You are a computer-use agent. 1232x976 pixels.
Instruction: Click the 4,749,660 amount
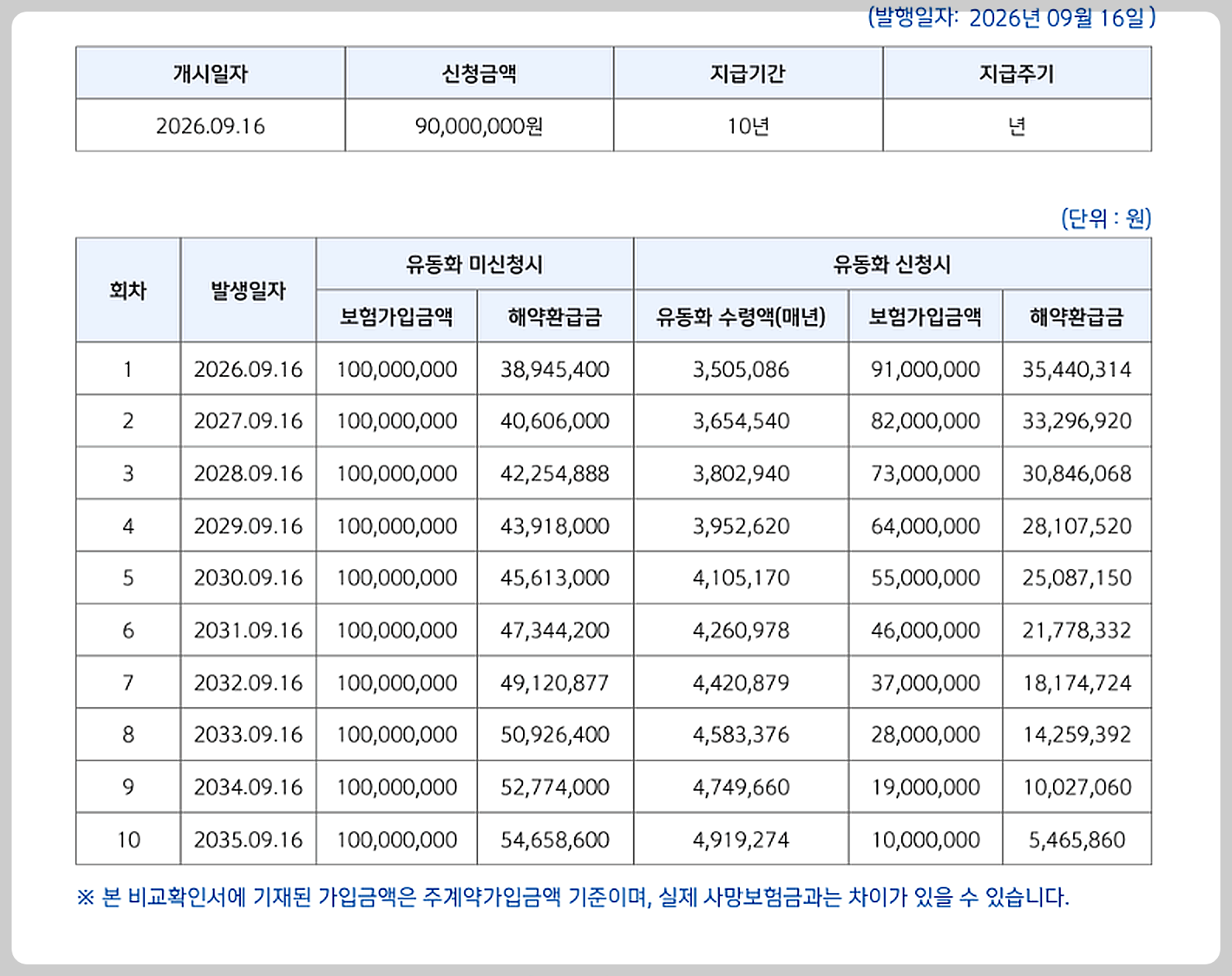click(741, 787)
